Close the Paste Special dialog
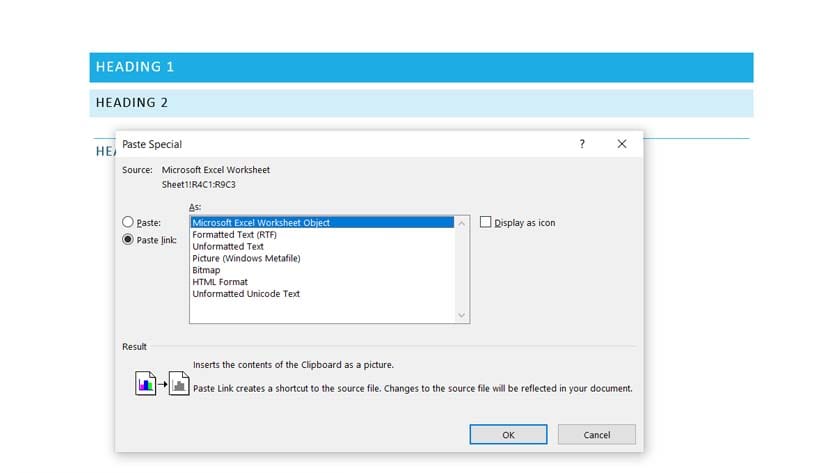Screen dimensions: 840x473 point(621,144)
